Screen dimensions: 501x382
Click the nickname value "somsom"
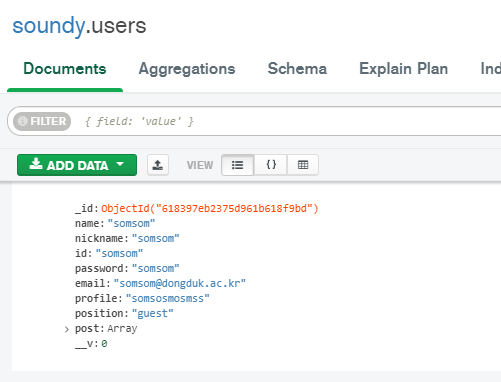(156, 239)
